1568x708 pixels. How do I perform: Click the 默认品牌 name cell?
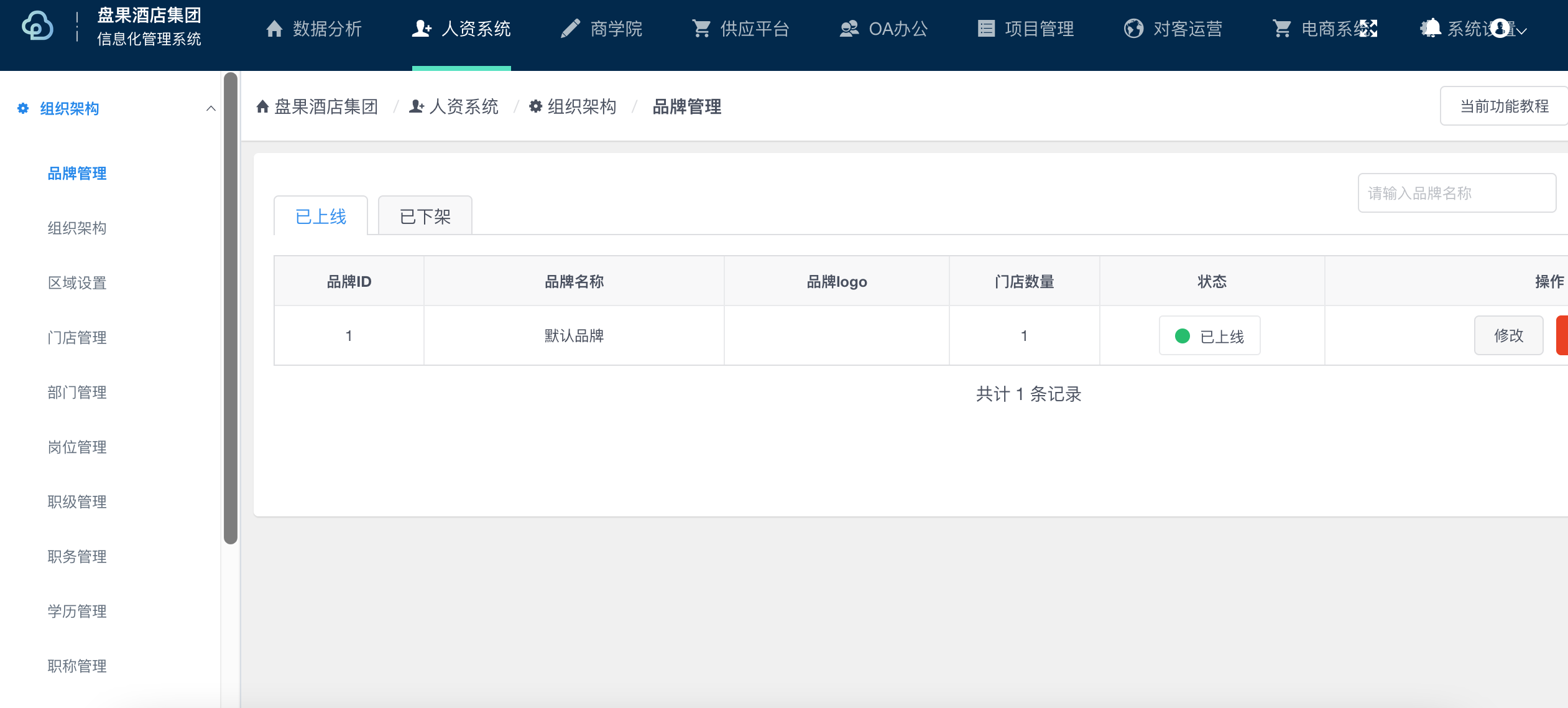574,336
